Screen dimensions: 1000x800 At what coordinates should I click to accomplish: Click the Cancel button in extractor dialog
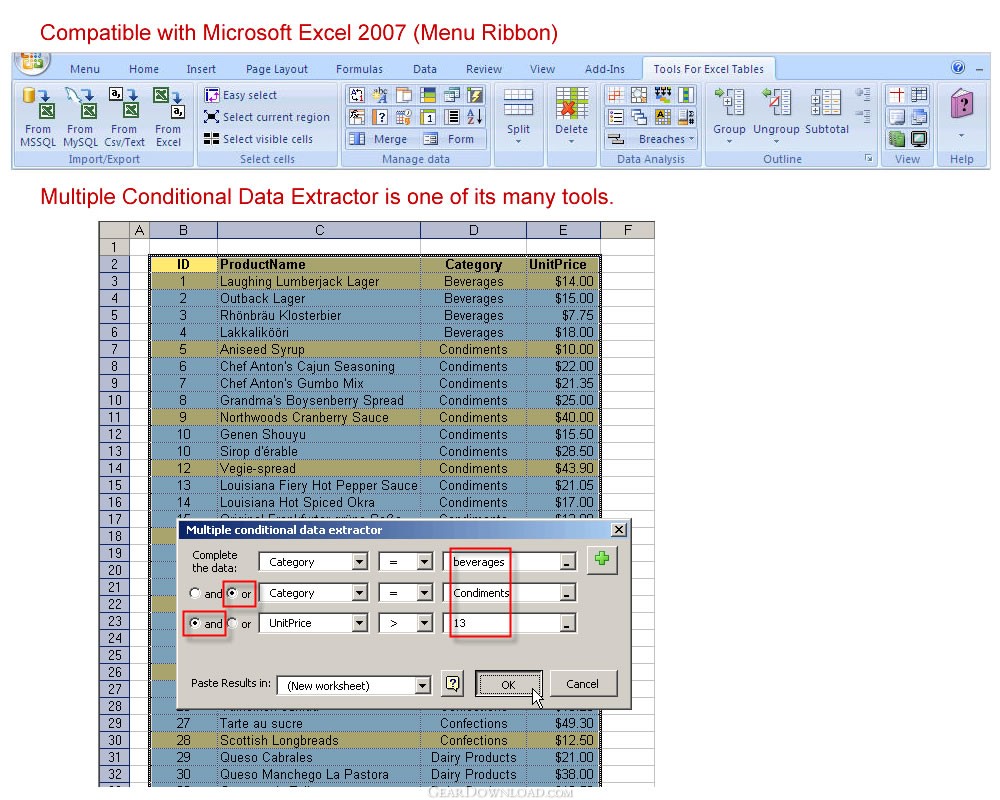pos(582,684)
